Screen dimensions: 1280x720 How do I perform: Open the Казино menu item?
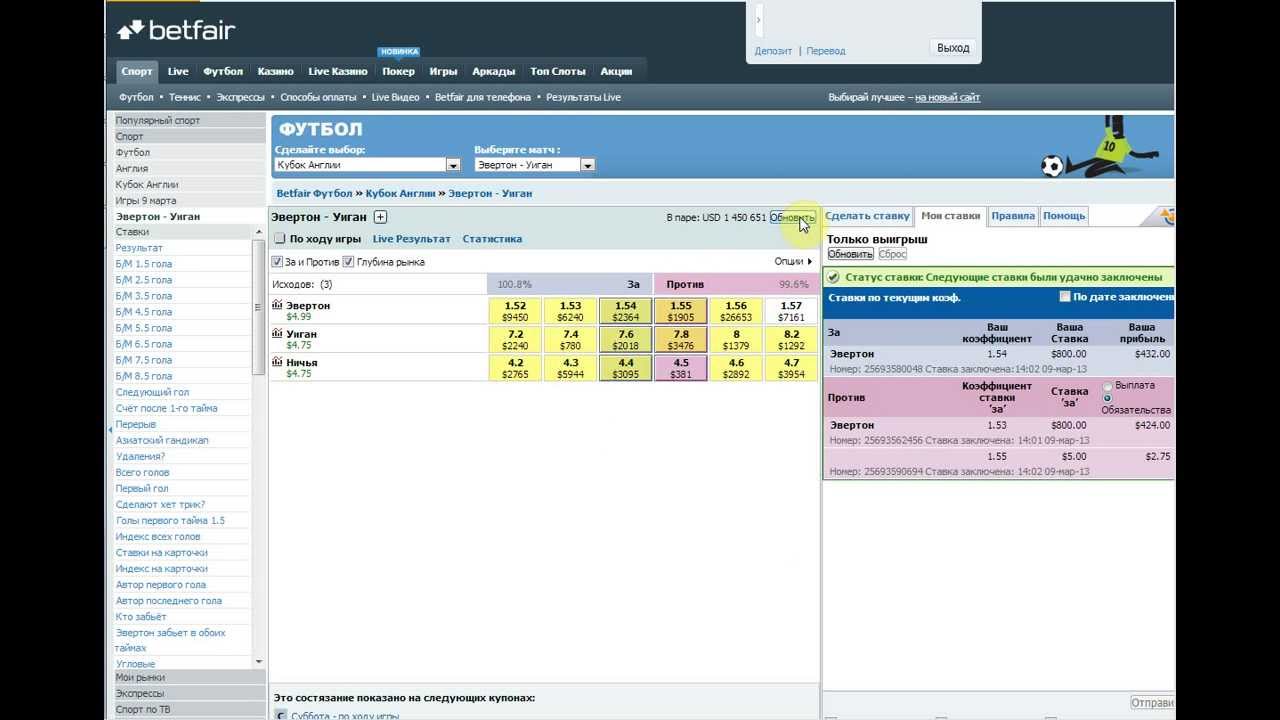275,71
